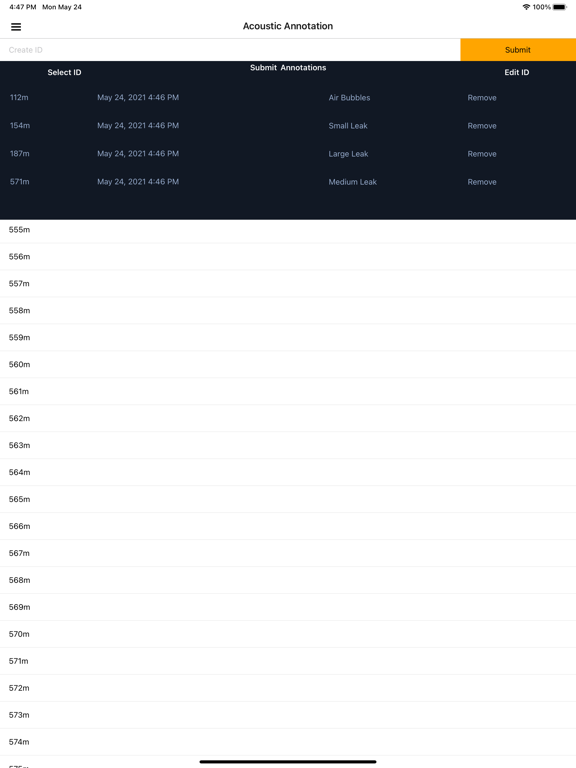Select 571m in the lower ID list
Screen dimensions: 576x768
pos(288,661)
